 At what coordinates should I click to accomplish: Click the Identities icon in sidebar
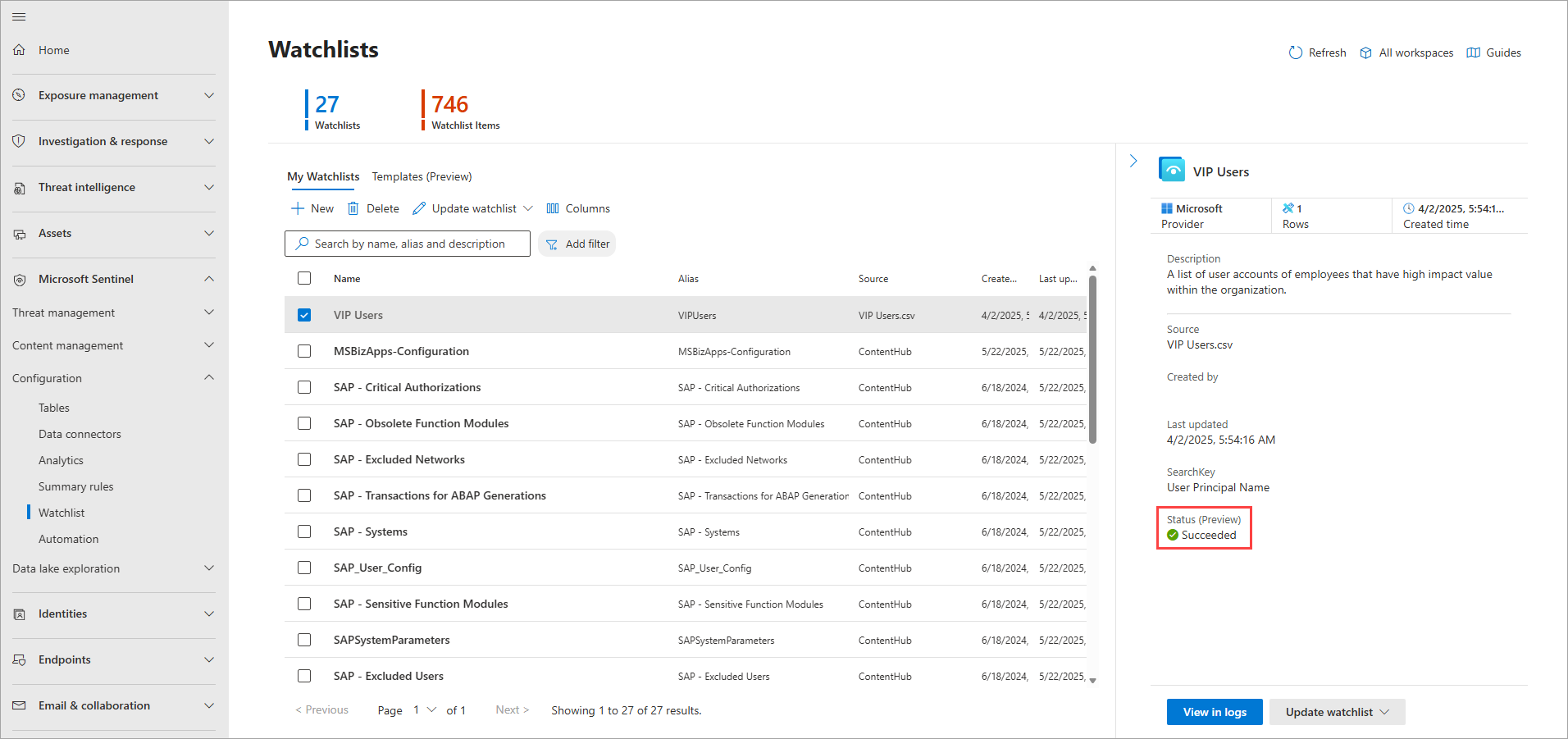coord(19,614)
